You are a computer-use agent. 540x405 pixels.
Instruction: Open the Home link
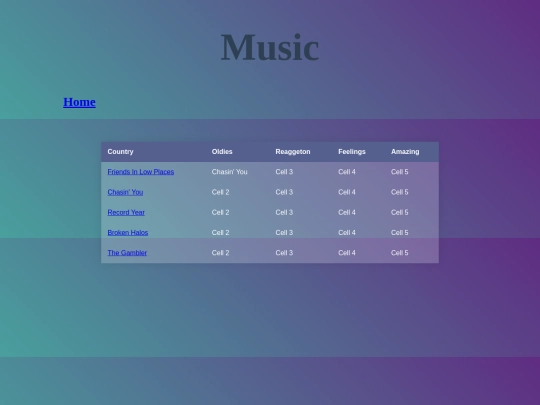79,102
